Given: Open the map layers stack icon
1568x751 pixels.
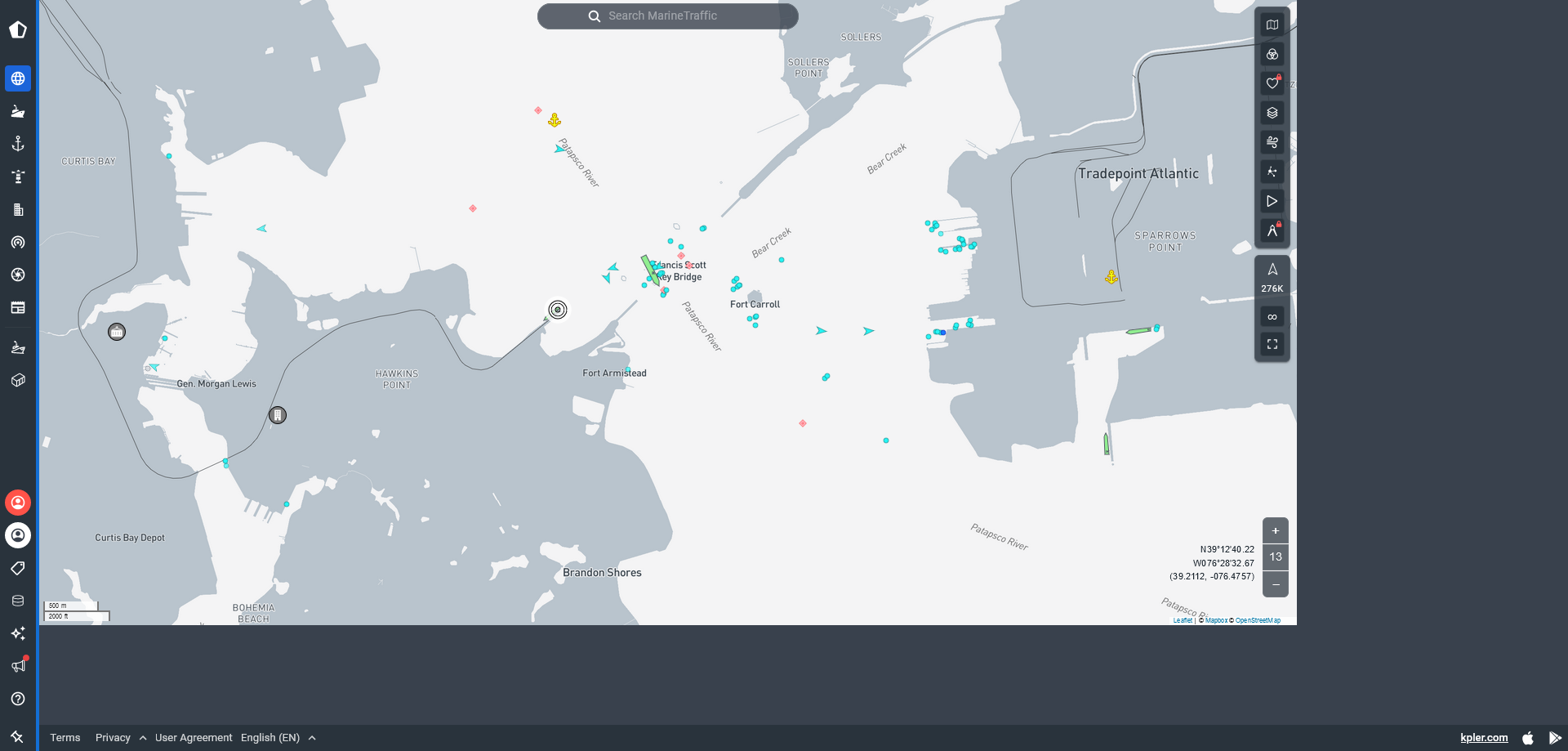Looking at the screenshot, I should [x=1272, y=113].
